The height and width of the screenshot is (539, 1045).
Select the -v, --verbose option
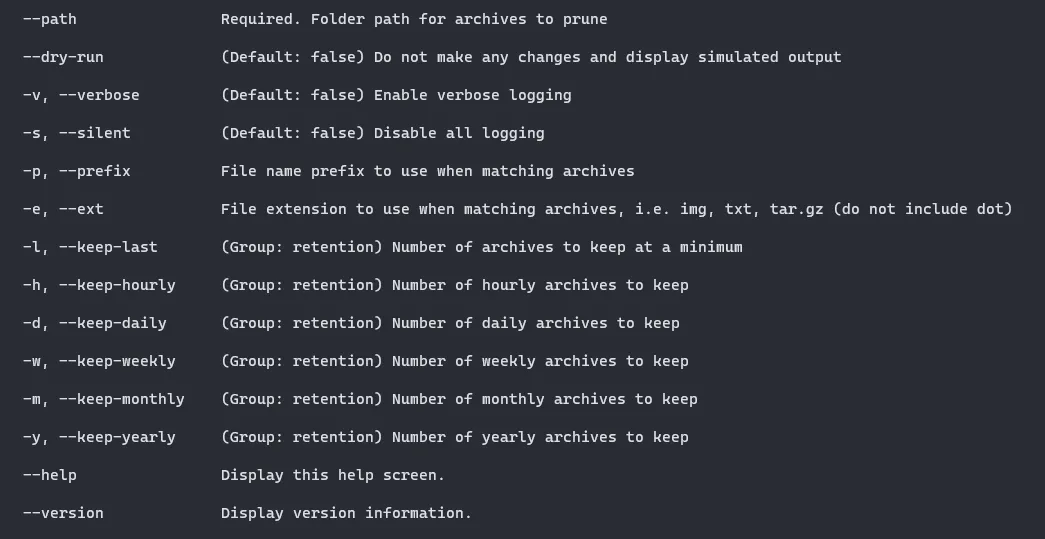[81, 95]
